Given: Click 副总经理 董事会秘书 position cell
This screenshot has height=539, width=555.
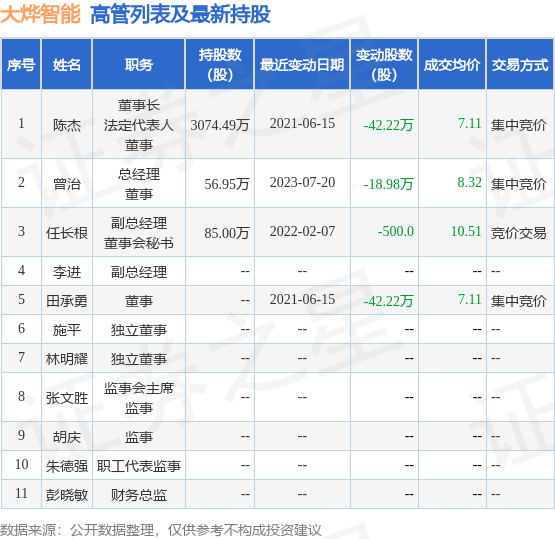Looking at the screenshot, I should pos(139,233).
